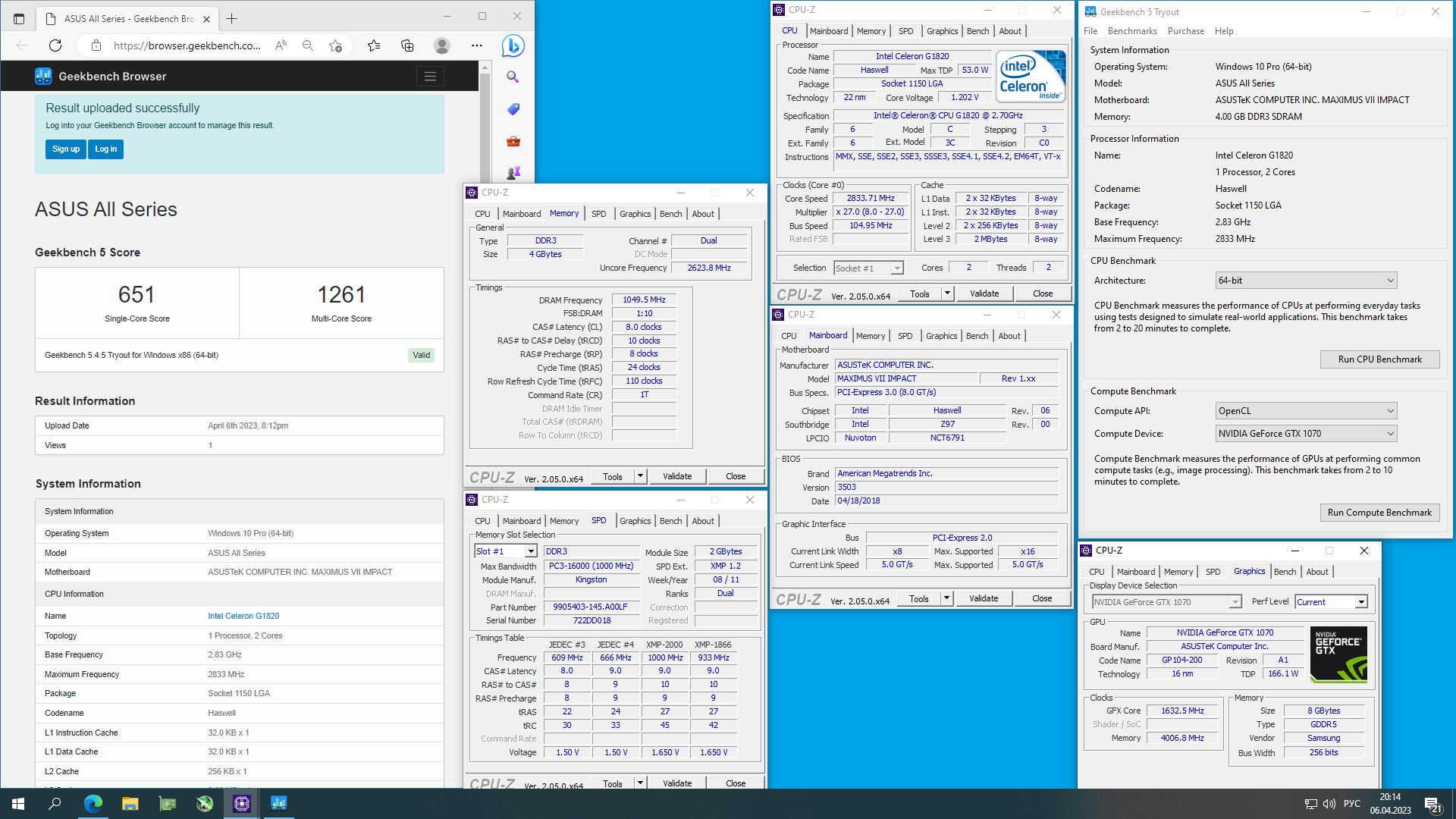Open notification center icon

1432,804
